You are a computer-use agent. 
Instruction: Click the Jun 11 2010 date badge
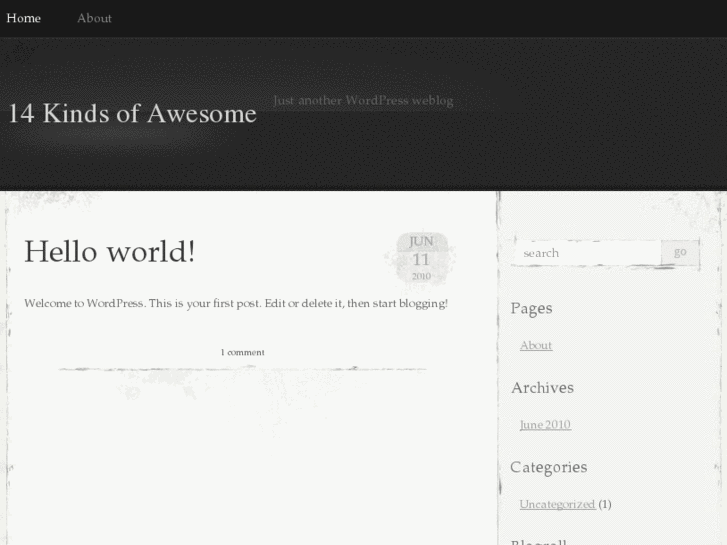click(421, 258)
